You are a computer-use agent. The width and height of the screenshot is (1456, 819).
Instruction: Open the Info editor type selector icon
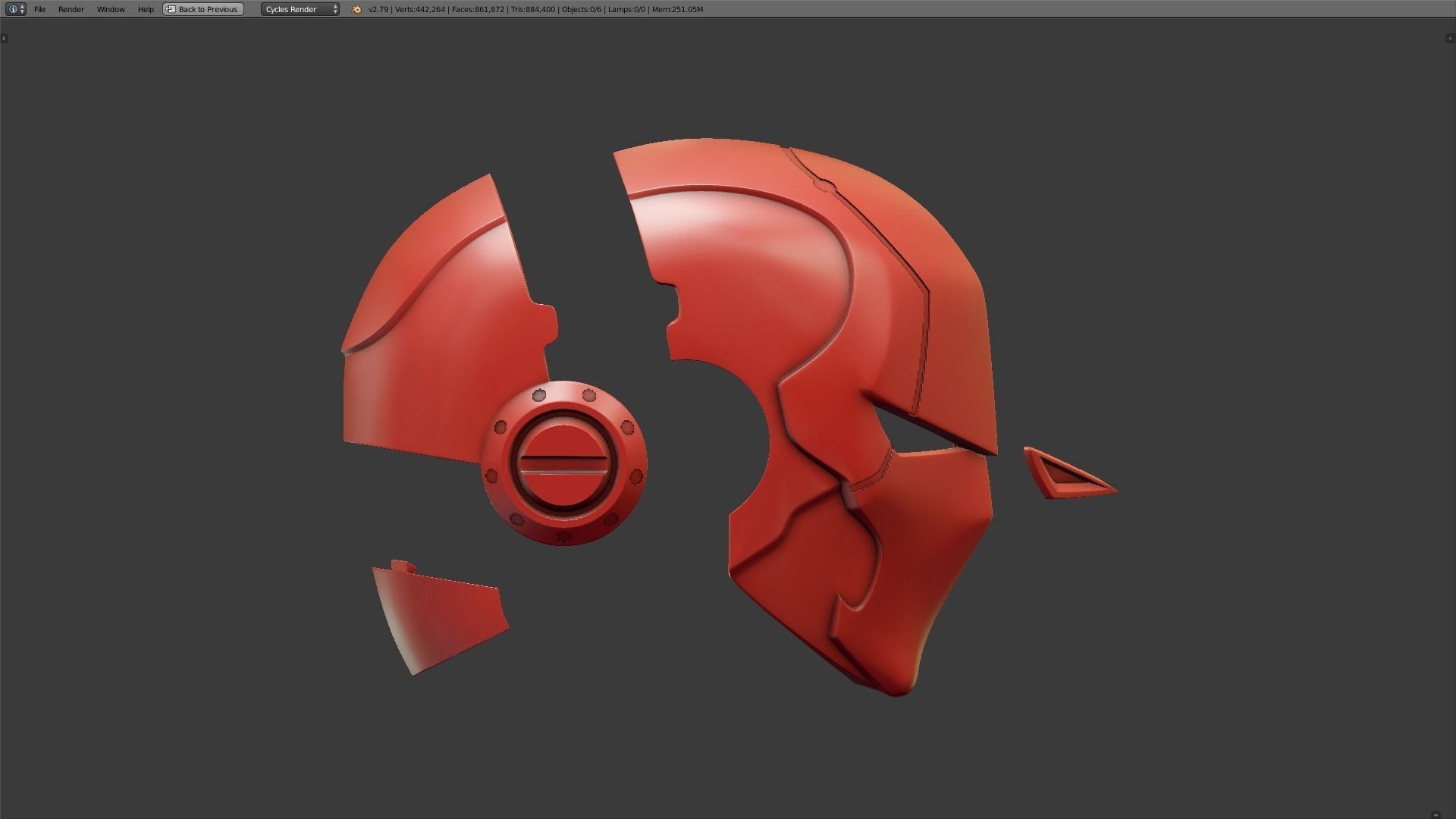13,9
